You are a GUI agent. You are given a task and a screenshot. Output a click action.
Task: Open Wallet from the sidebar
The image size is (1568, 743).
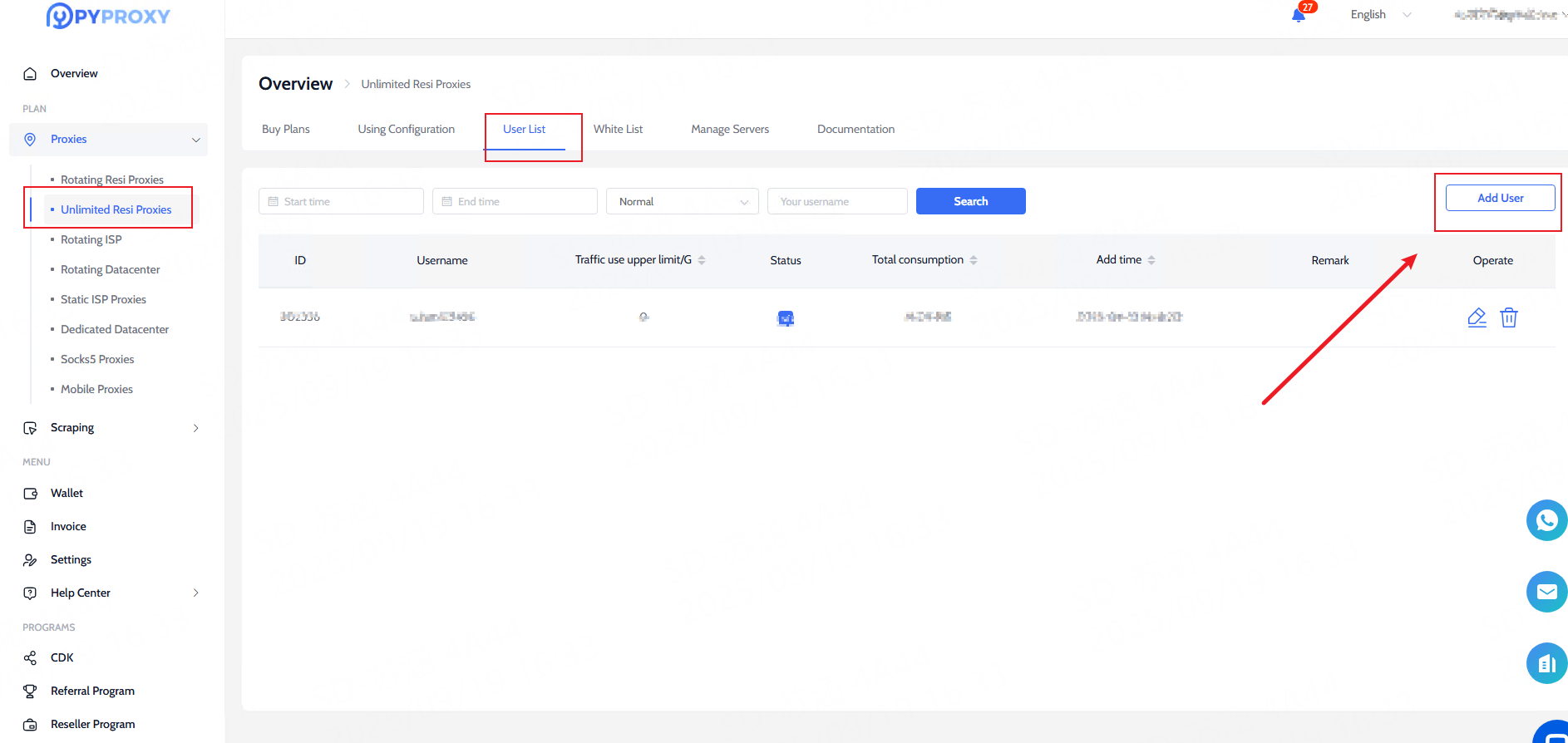pyautogui.click(x=67, y=493)
